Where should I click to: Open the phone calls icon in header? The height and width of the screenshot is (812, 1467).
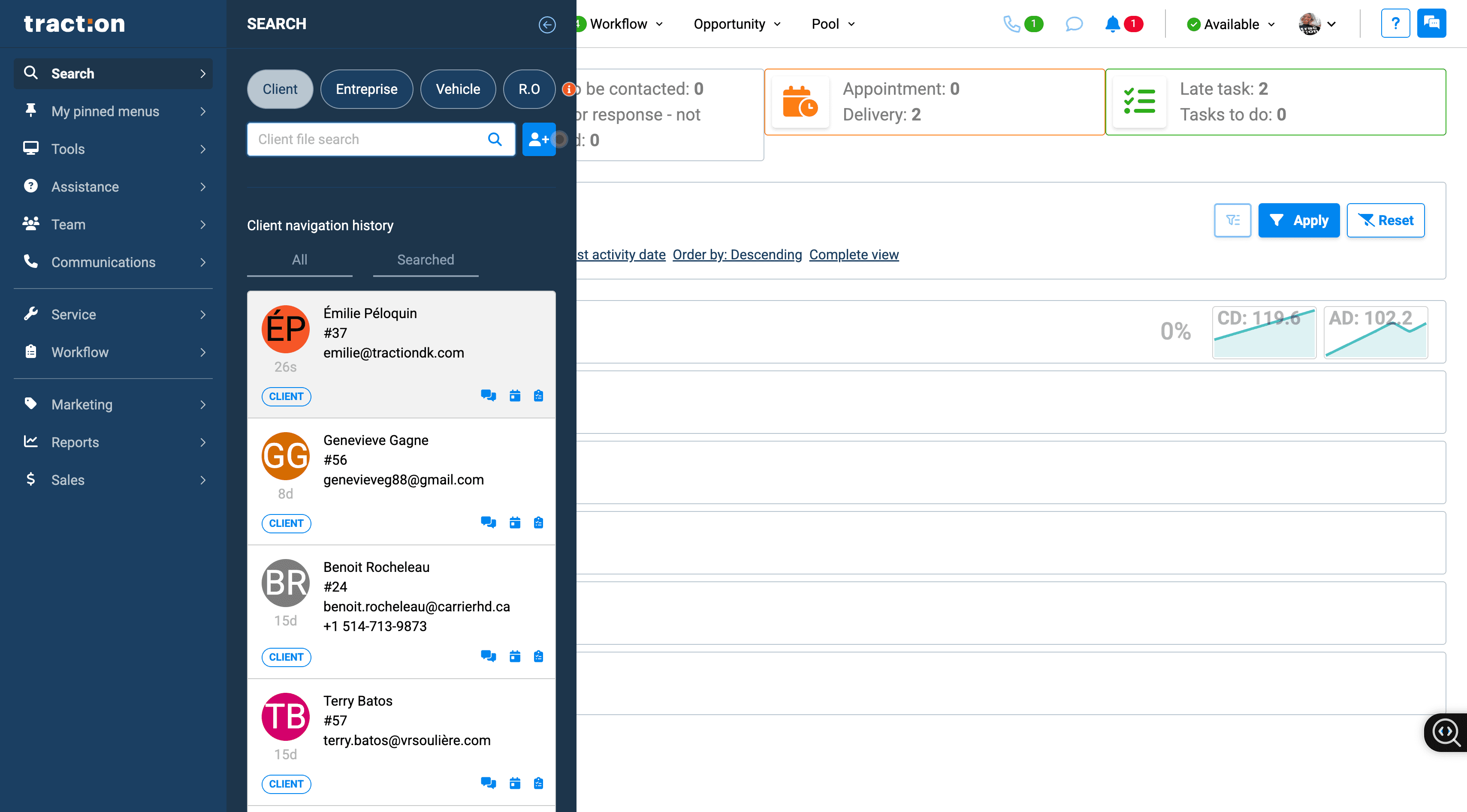click(1011, 24)
